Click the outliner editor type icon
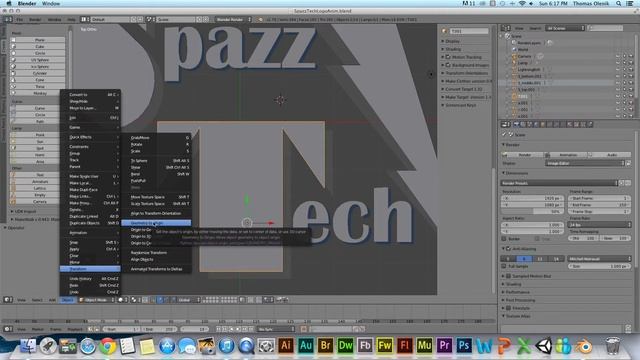The image size is (640, 360). (506, 28)
